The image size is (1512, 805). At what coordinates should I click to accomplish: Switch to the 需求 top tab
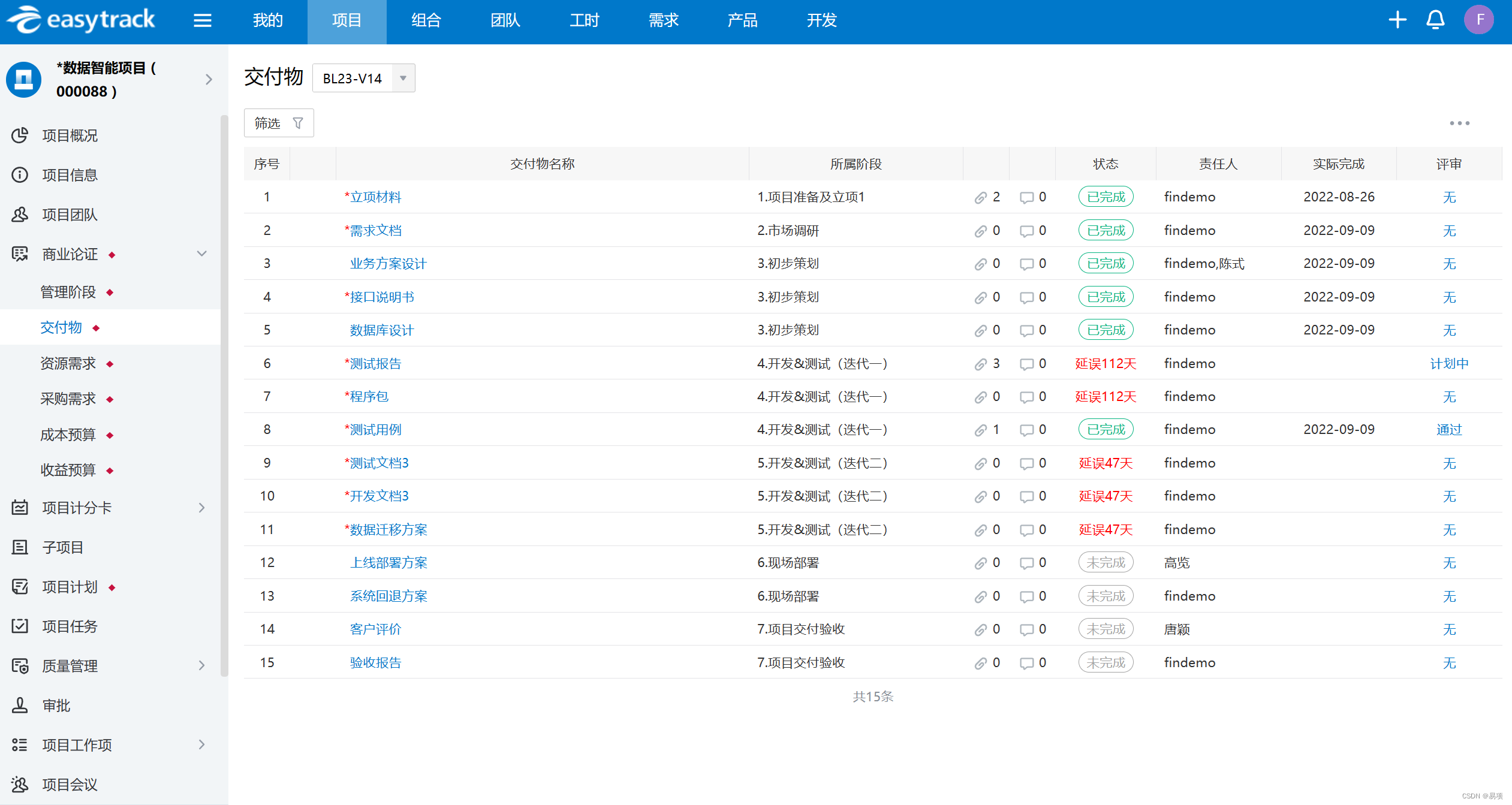click(663, 20)
